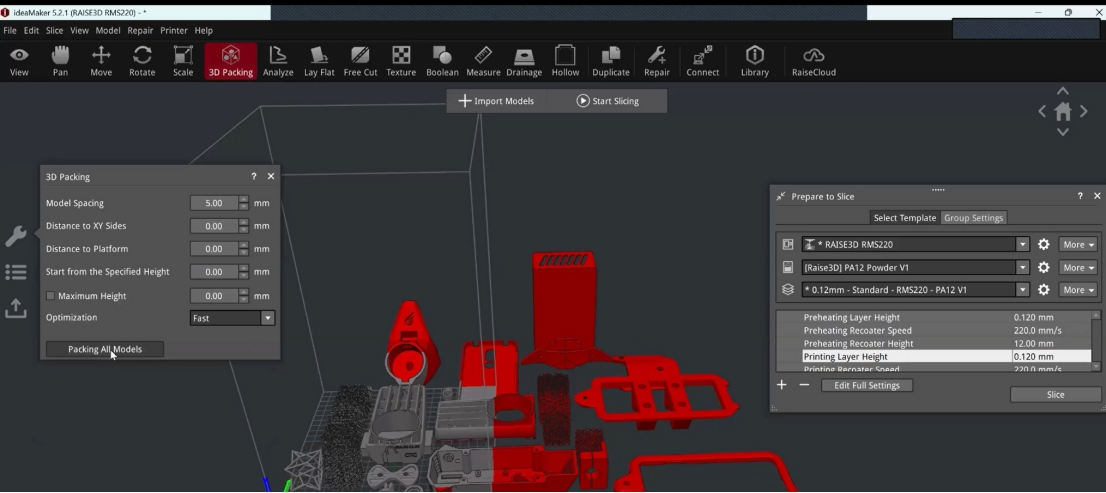Activate the Pan tool
Image resolution: width=1106 pixels, height=493 pixels.
coord(61,61)
